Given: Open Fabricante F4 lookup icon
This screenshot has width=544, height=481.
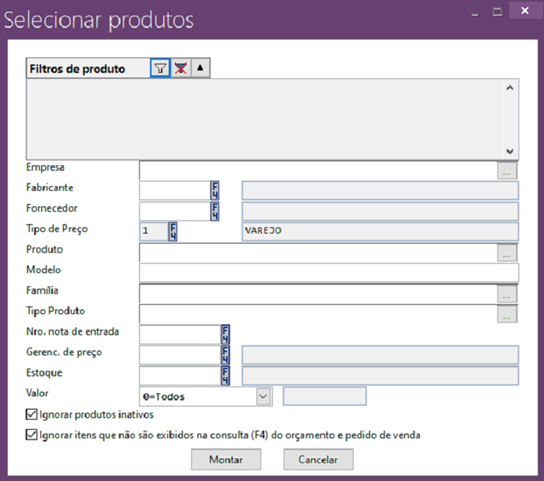Looking at the screenshot, I should click(x=215, y=190).
